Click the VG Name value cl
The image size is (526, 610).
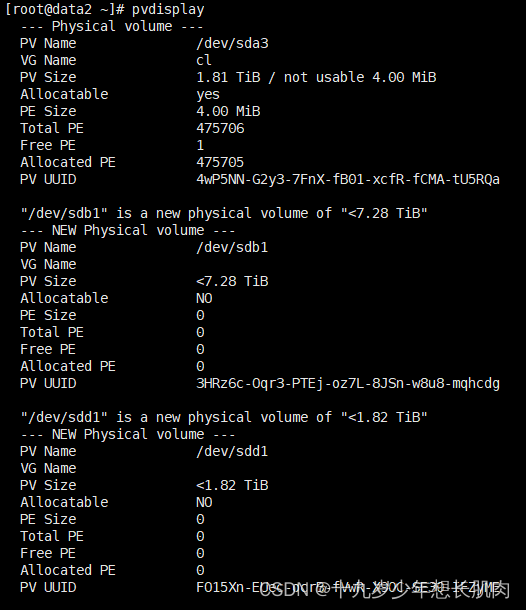[x=203, y=60]
